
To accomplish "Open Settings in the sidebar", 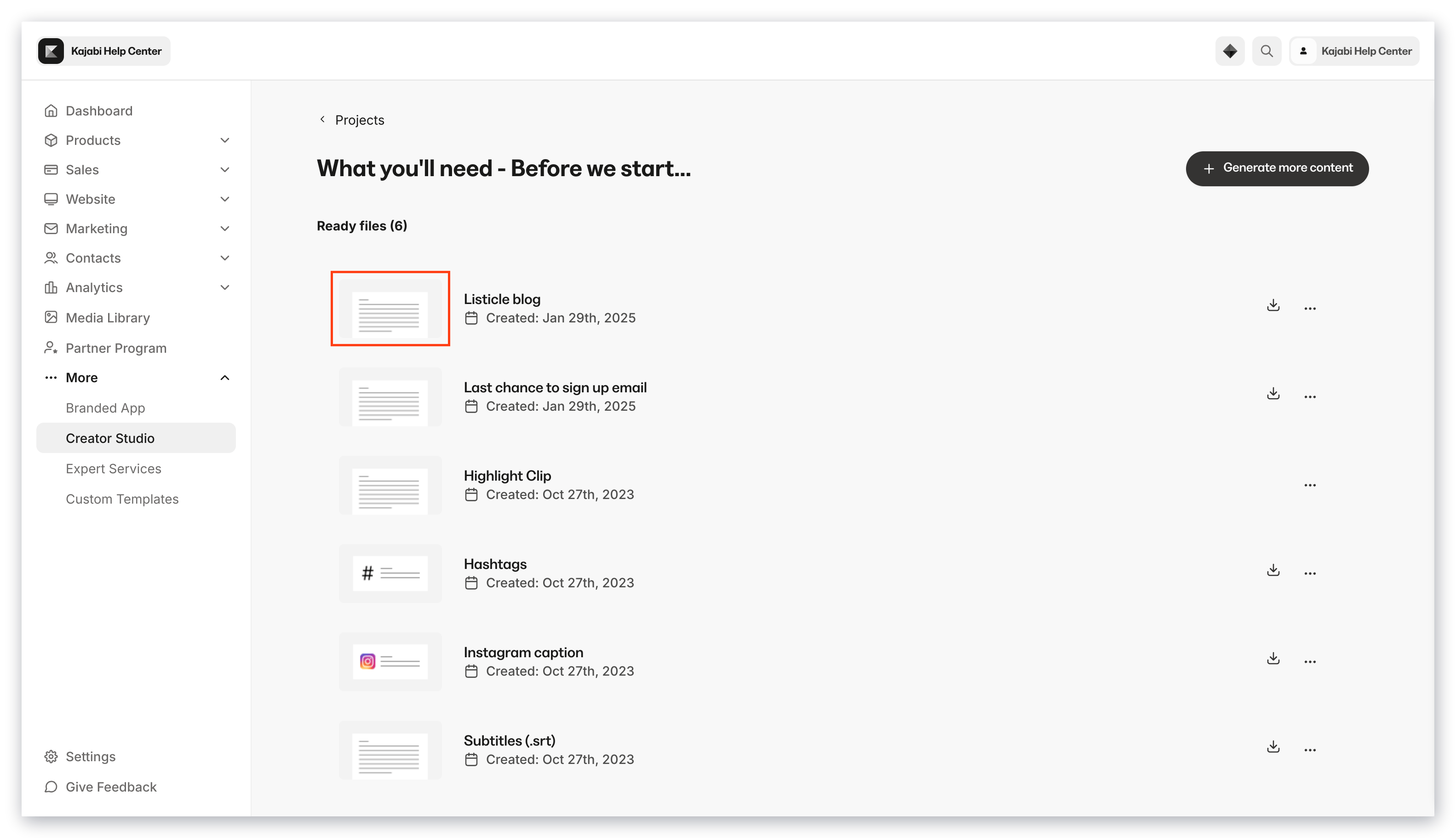I will 90,756.
